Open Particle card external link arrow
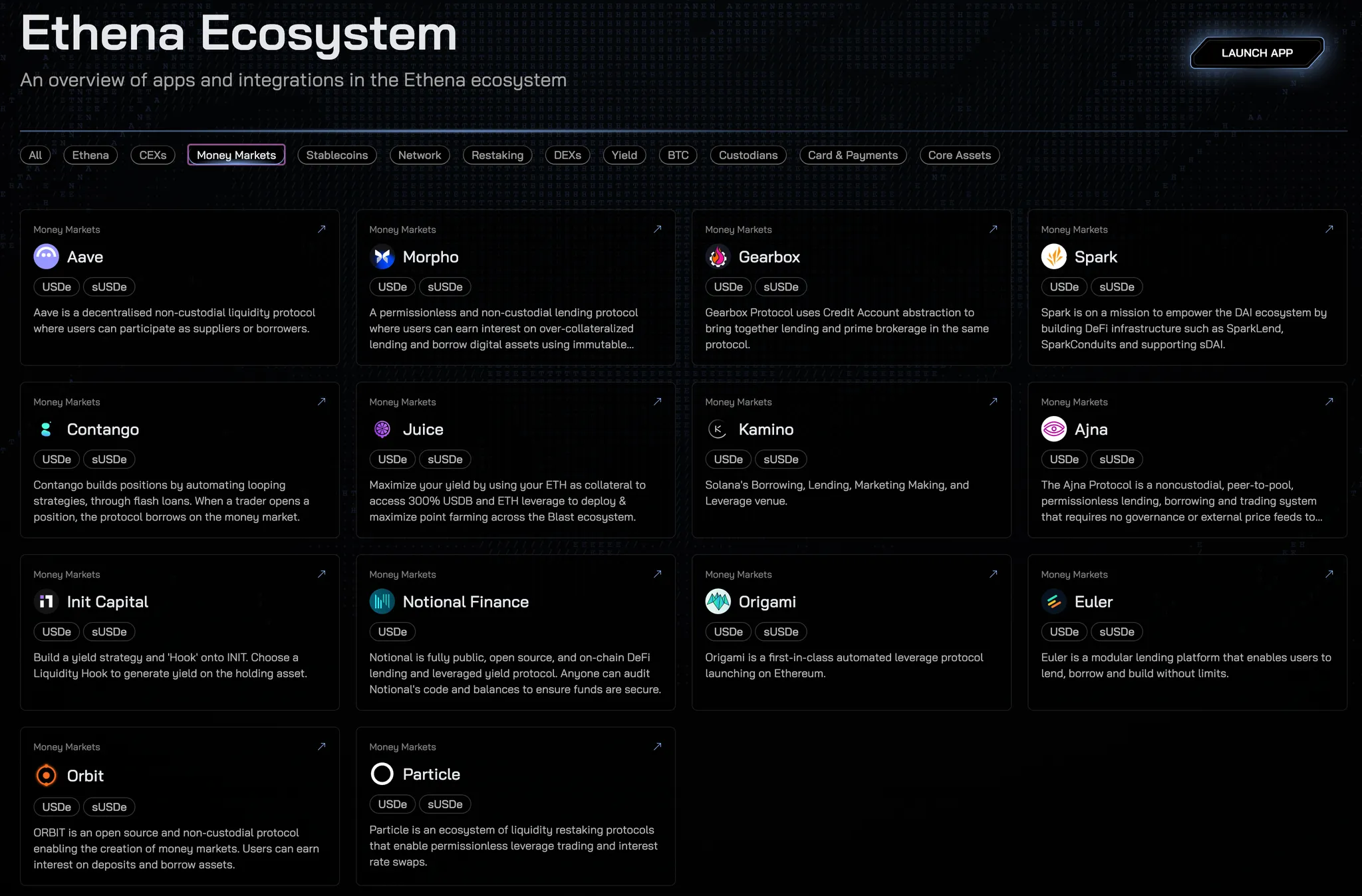1362x896 pixels. [x=658, y=746]
